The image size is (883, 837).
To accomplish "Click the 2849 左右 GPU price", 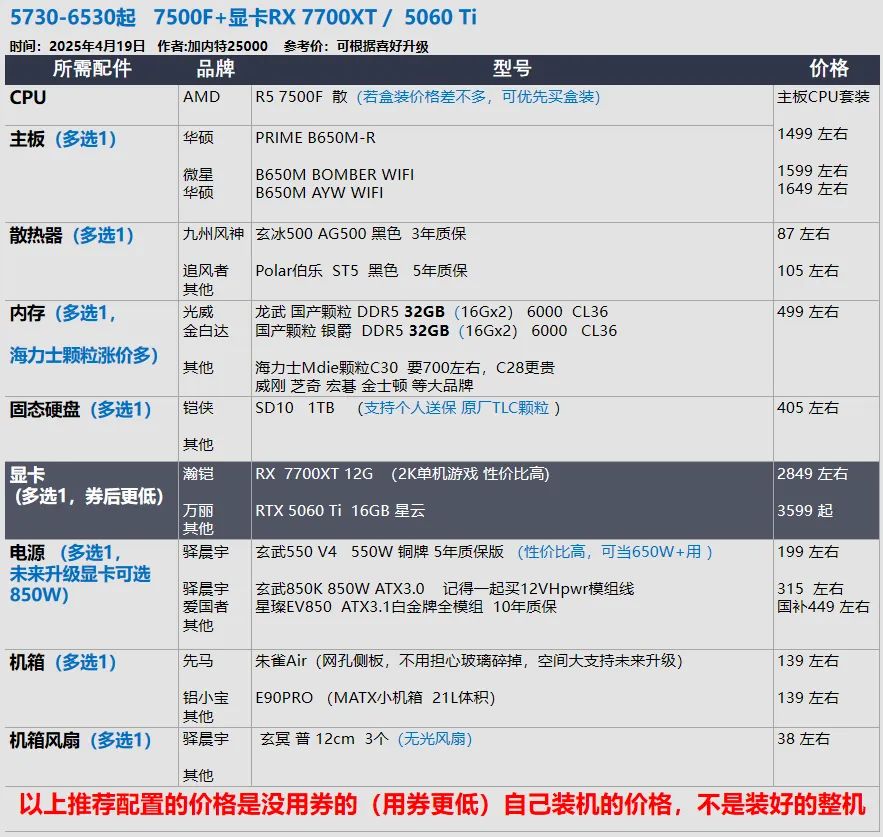I will [x=812, y=474].
